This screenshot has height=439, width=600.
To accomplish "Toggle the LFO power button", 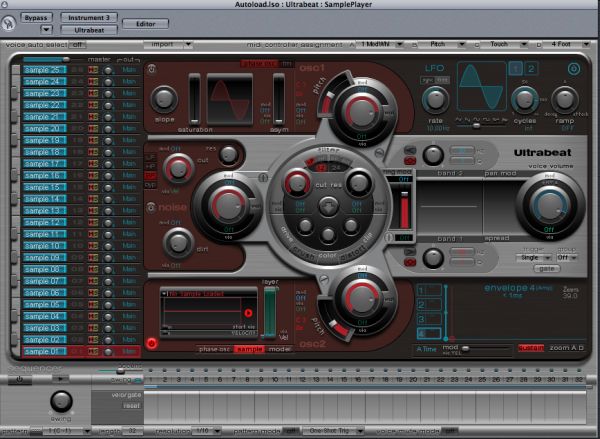I will pos(574,69).
